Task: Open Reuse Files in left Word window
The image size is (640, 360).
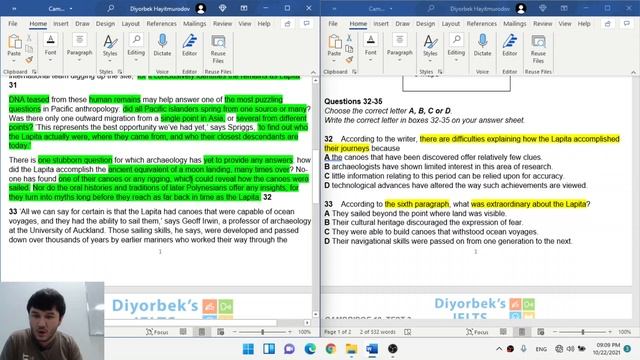Action: [x=218, y=49]
